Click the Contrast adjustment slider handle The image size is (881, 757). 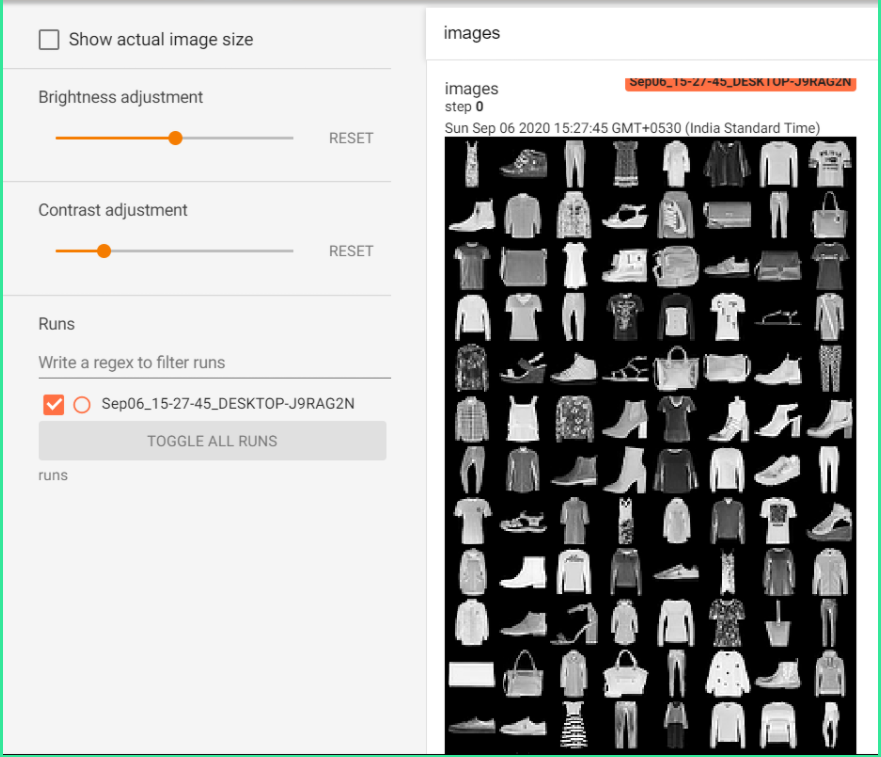click(x=103, y=251)
